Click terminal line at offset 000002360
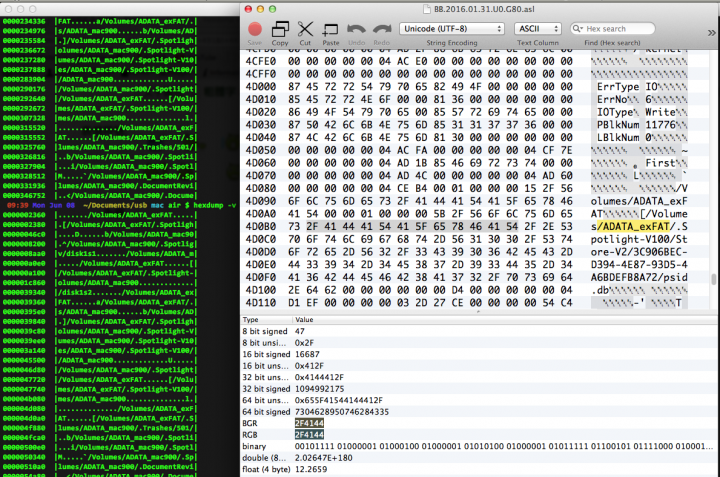 point(100,215)
